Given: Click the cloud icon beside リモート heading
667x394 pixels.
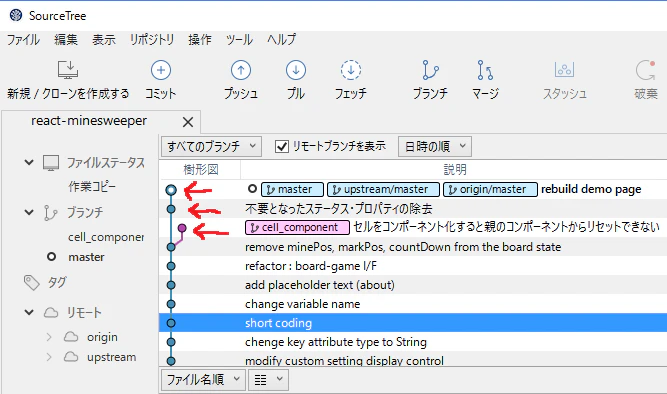Looking at the screenshot, I should pos(51,313).
